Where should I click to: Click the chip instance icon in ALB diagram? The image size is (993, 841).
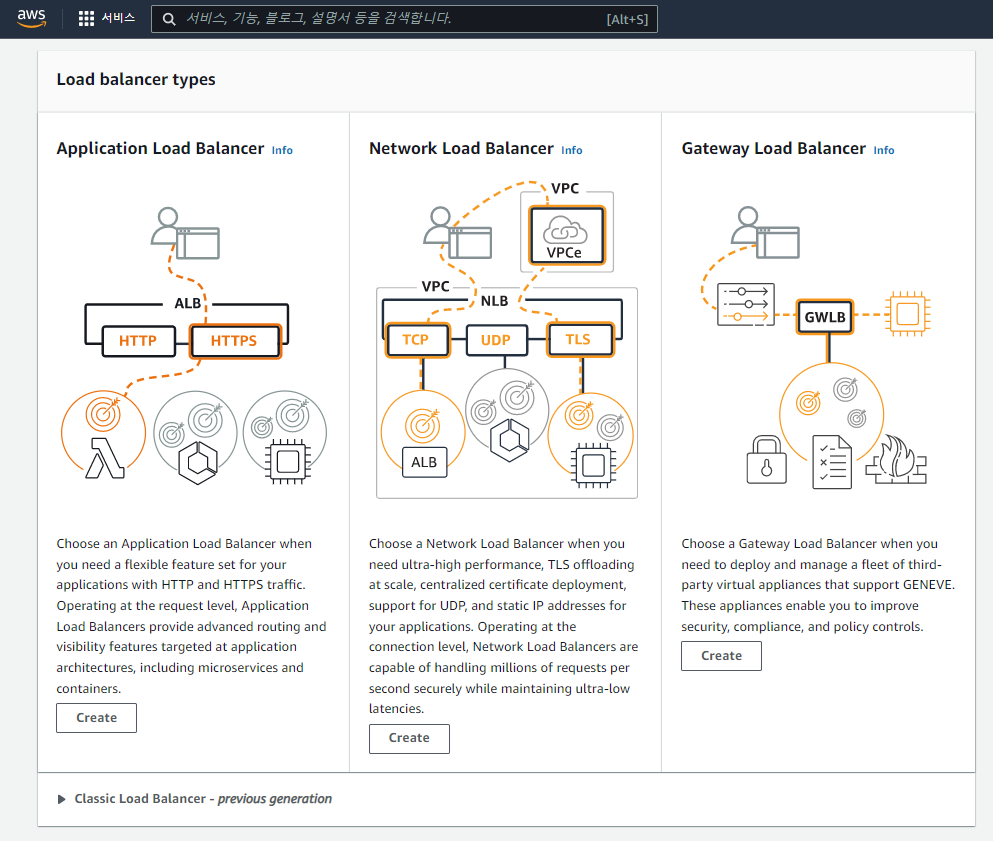pos(288,462)
